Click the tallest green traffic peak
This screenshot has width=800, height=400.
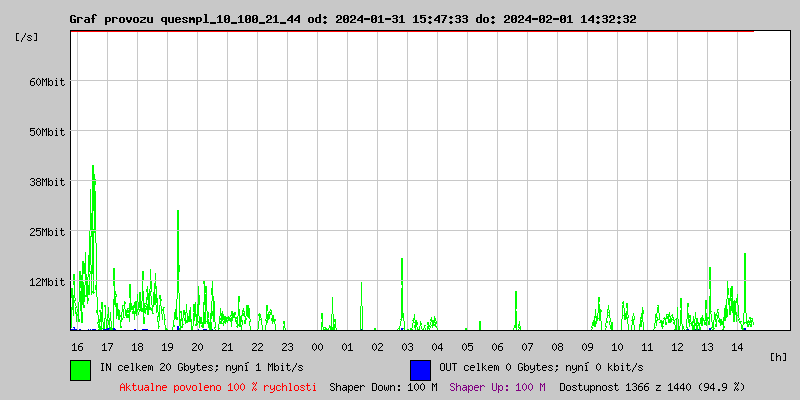(93, 170)
